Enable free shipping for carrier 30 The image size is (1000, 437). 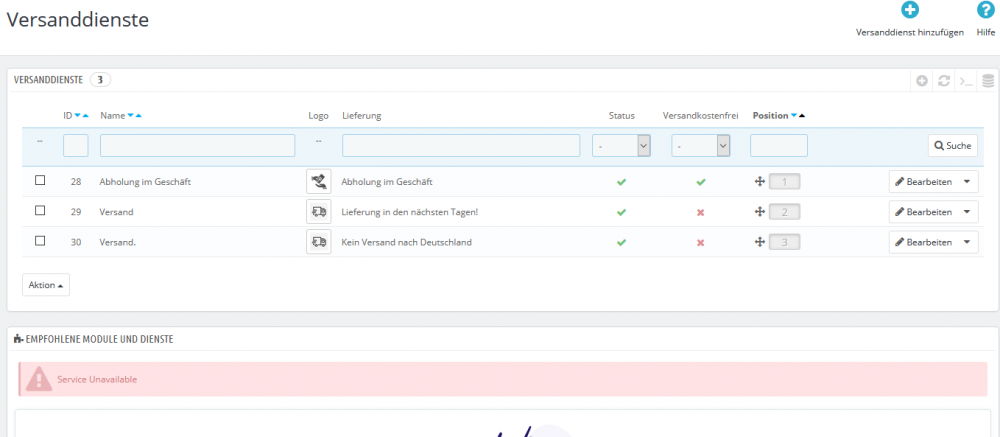(x=700, y=242)
